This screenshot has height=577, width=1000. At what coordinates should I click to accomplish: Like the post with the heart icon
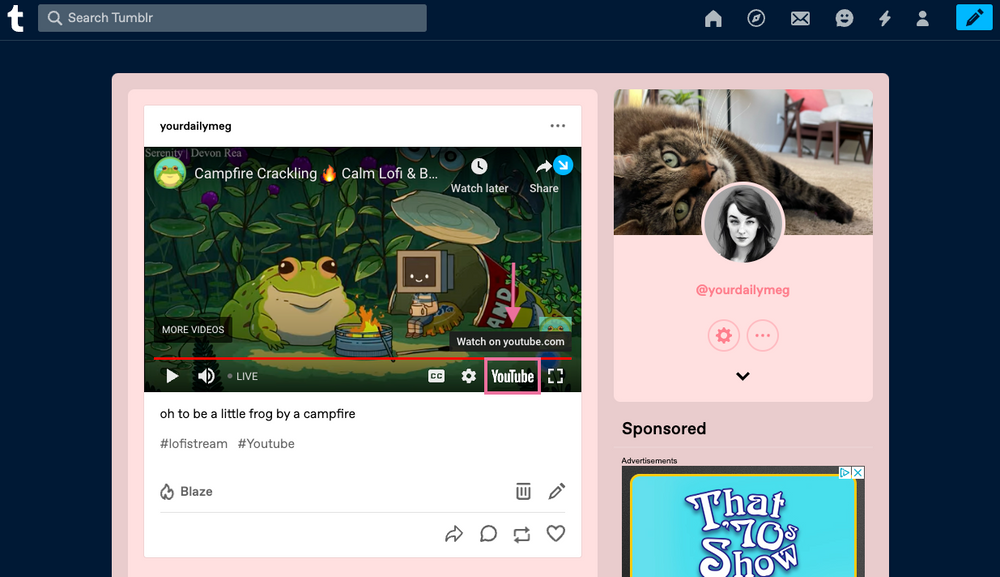tap(556, 534)
